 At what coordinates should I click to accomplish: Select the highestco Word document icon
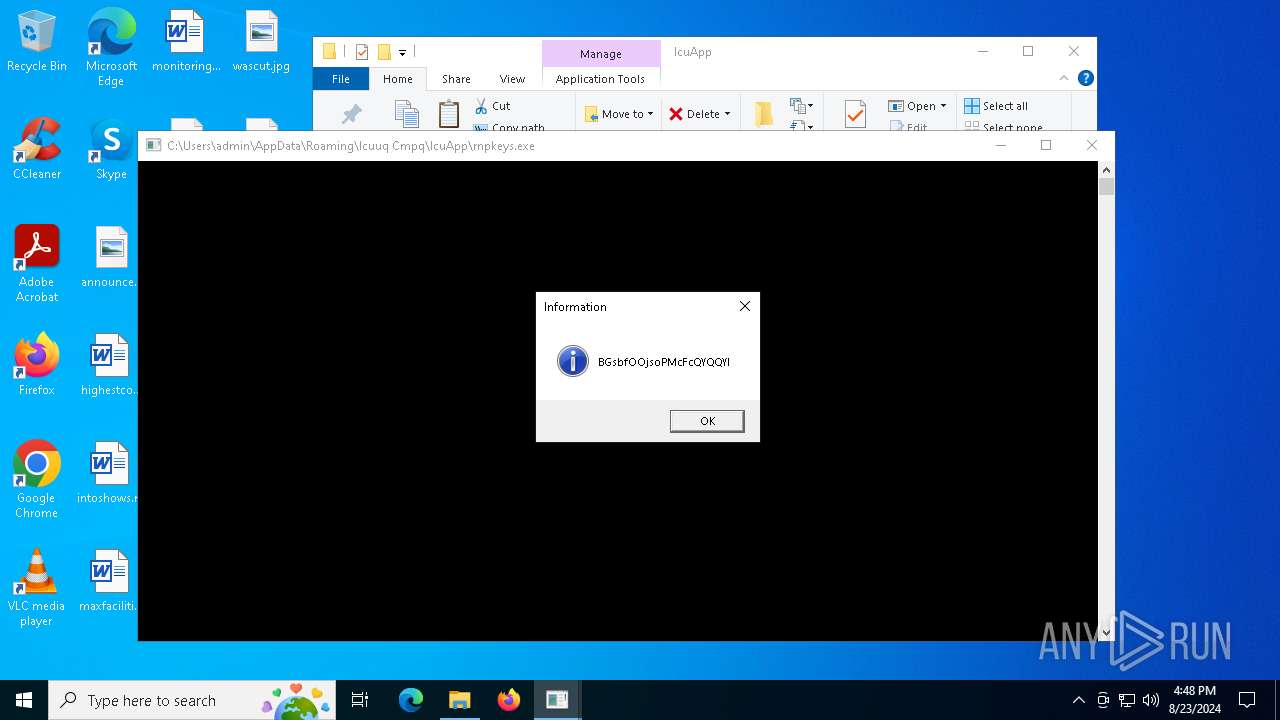click(x=109, y=366)
